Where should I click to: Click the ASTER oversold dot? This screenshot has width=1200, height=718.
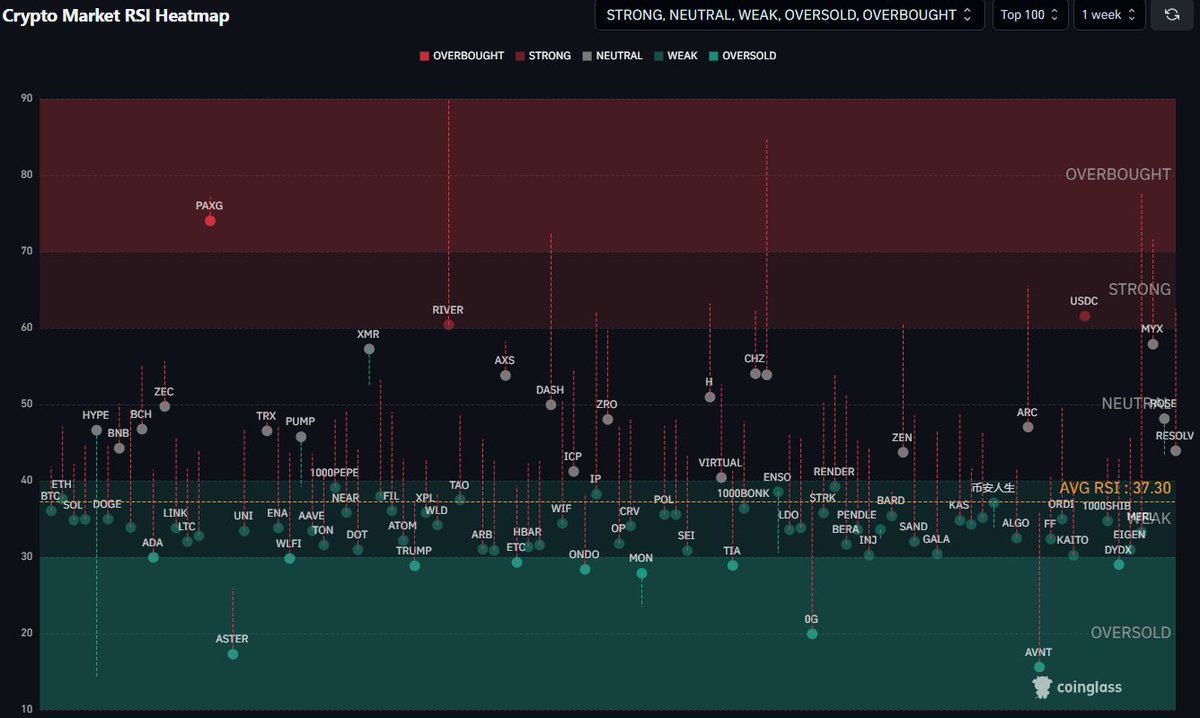coord(233,653)
